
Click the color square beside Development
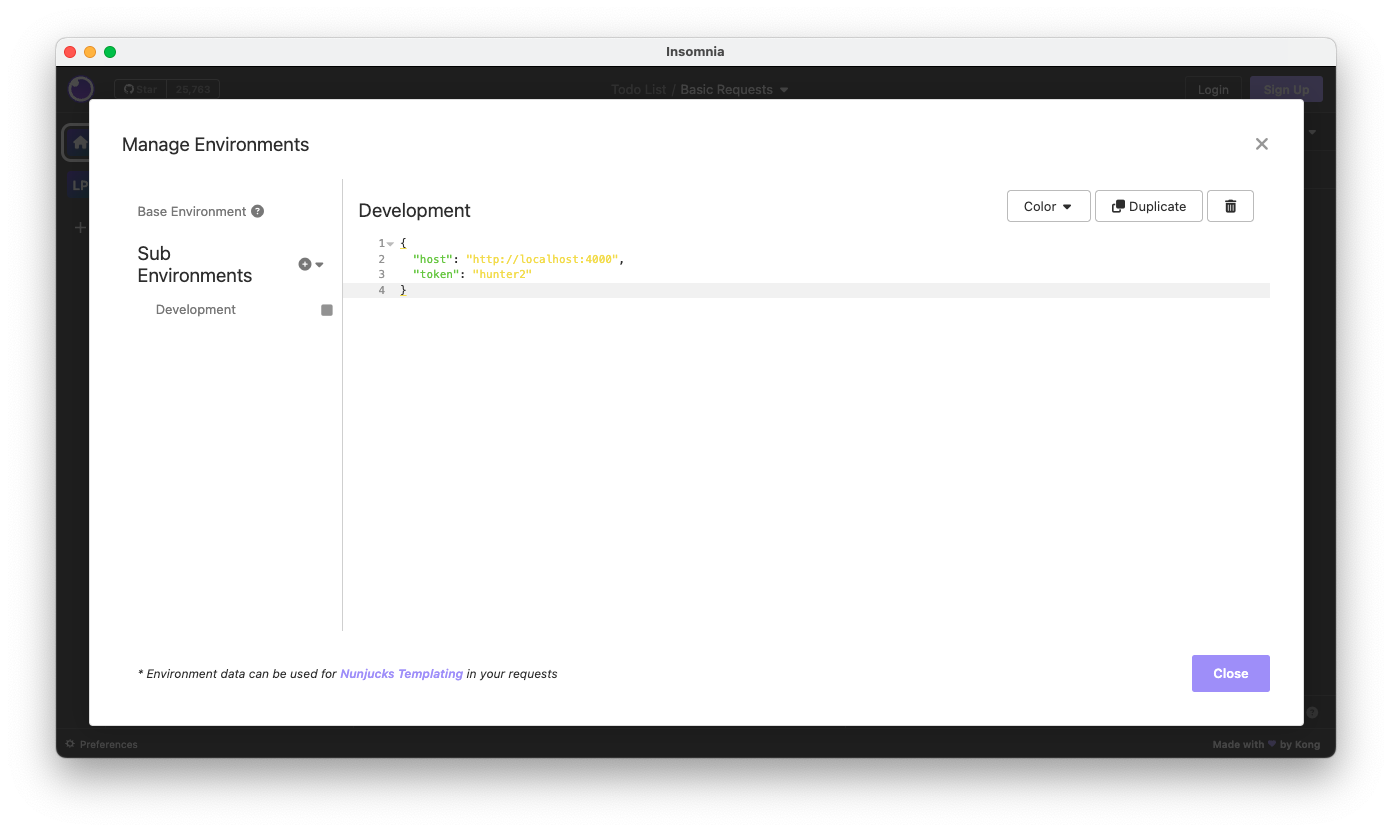[326, 310]
